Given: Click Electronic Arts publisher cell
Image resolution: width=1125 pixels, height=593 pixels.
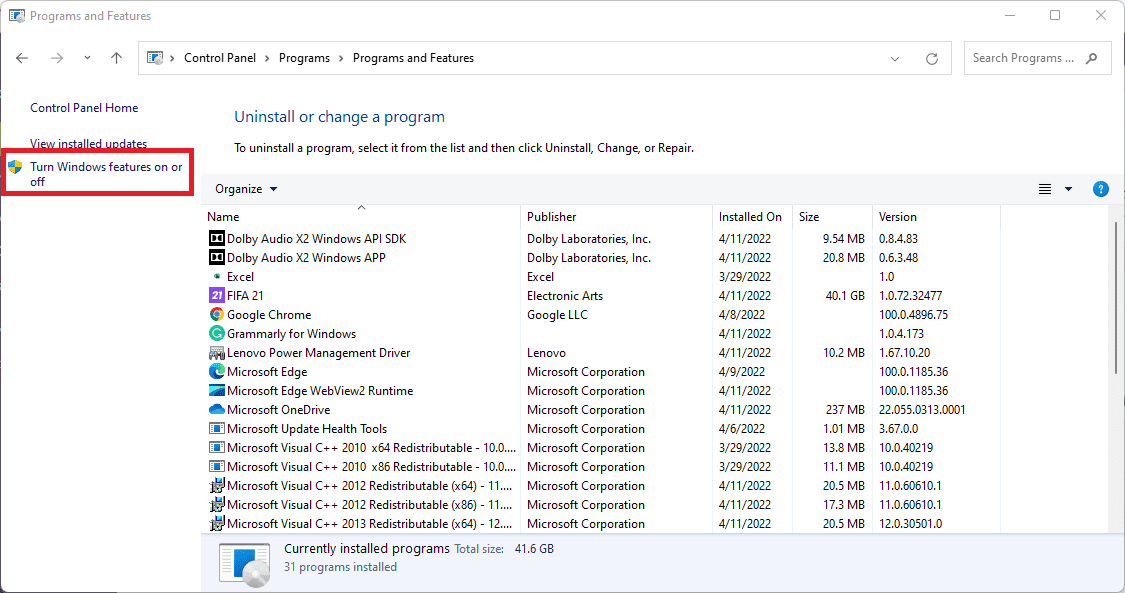Looking at the screenshot, I should point(565,295).
